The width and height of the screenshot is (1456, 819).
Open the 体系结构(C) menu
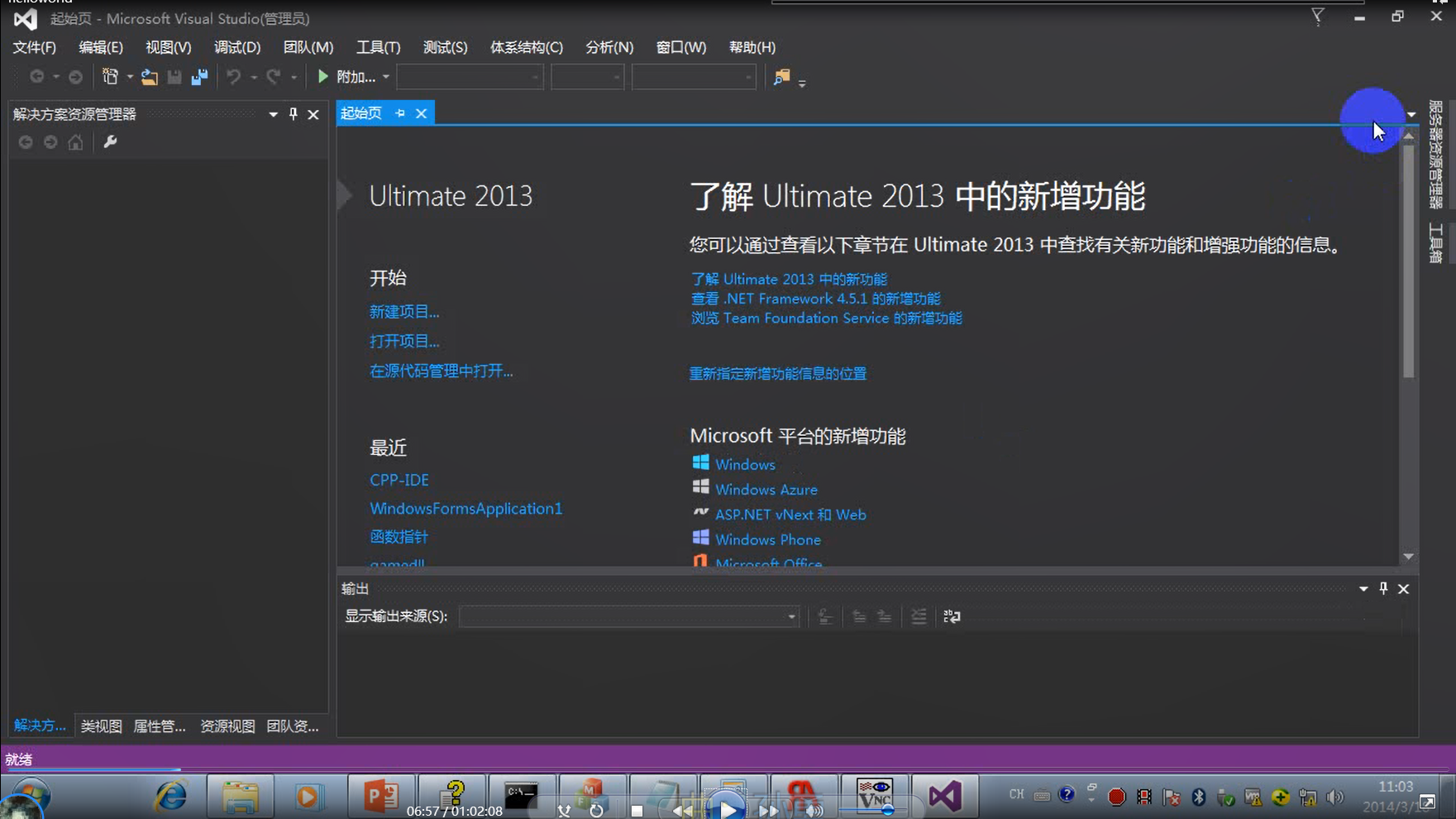pos(527,47)
